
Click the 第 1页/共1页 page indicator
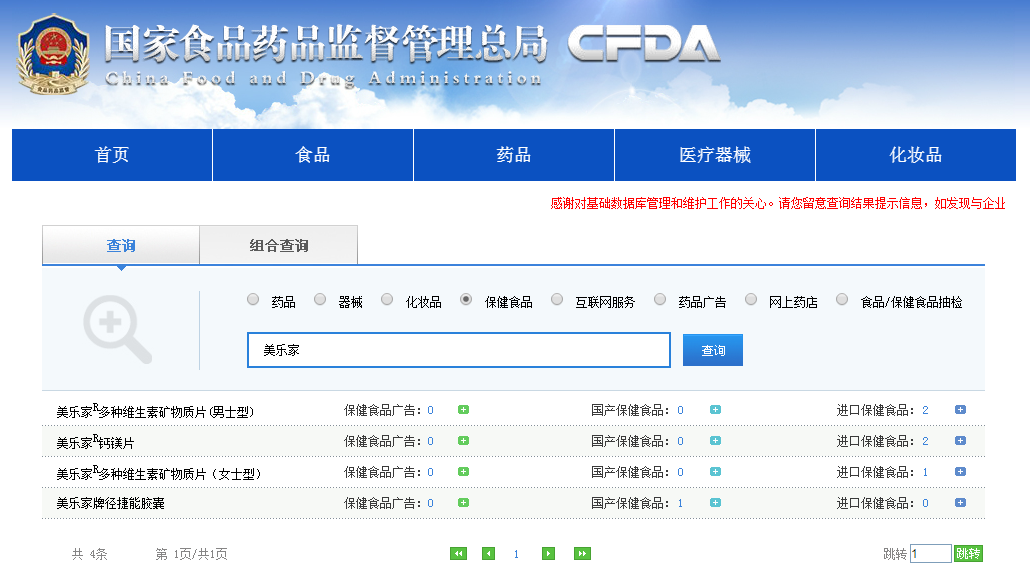pyautogui.click(x=191, y=554)
